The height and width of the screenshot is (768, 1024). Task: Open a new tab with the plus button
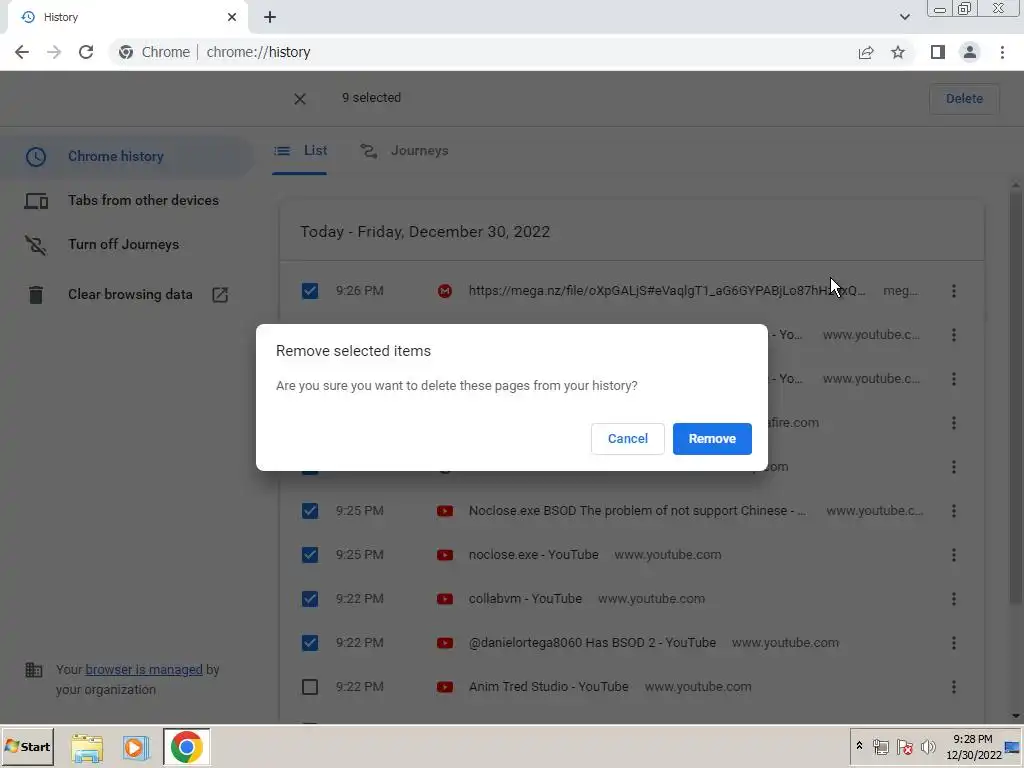[x=270, y=17]
